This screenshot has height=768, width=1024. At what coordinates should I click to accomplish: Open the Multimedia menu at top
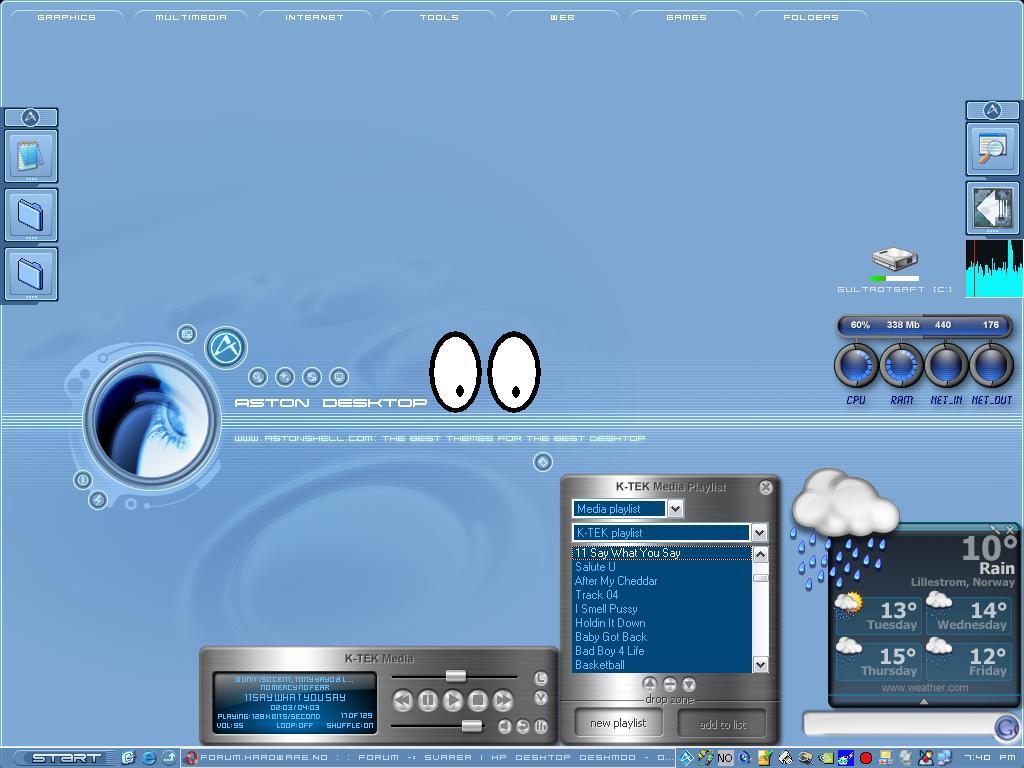(191, 17)
